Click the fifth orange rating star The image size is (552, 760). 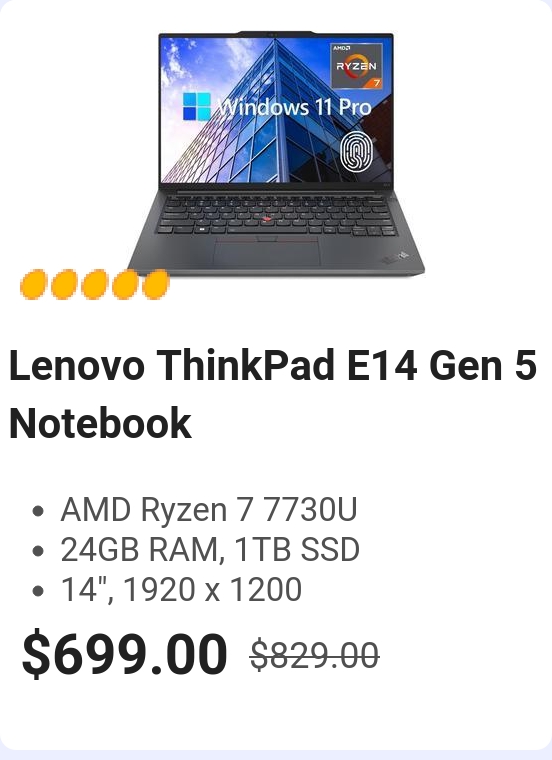156,285
